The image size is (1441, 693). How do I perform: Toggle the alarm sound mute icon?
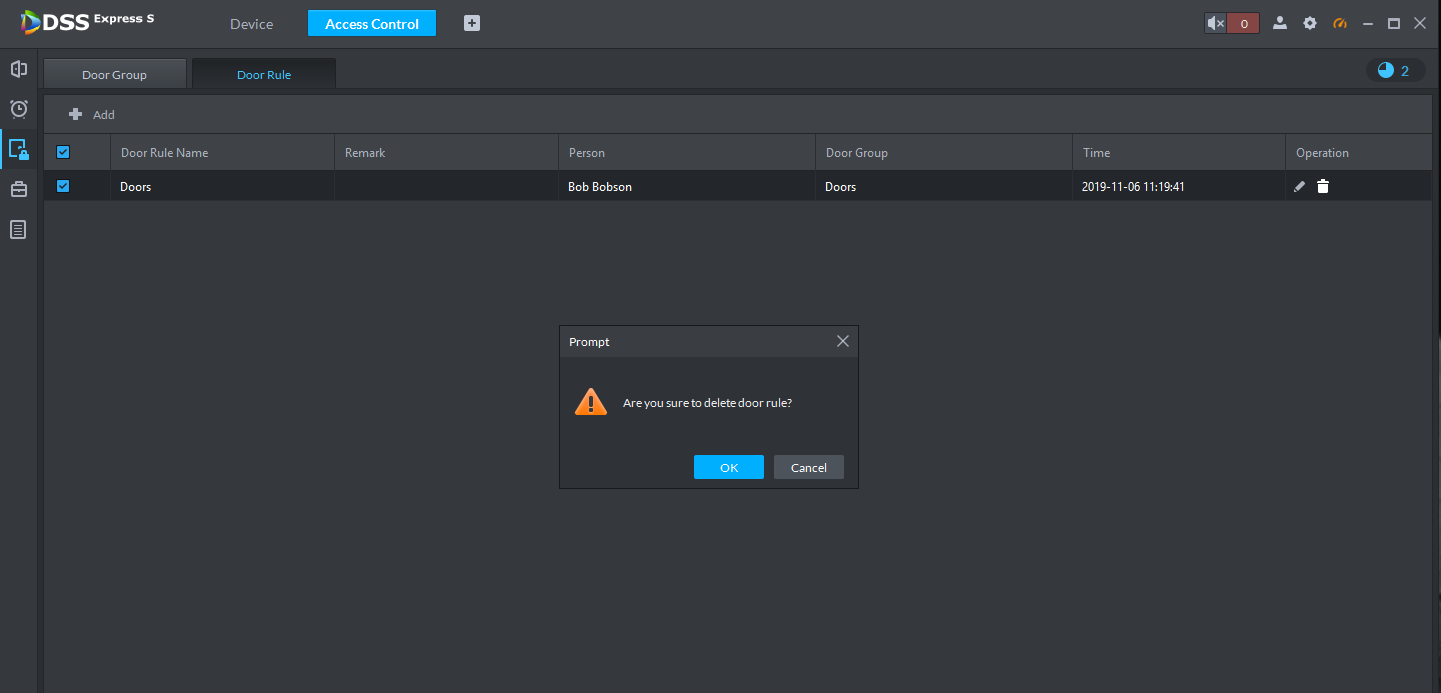pyautogui.click(x=1215, y=23)
